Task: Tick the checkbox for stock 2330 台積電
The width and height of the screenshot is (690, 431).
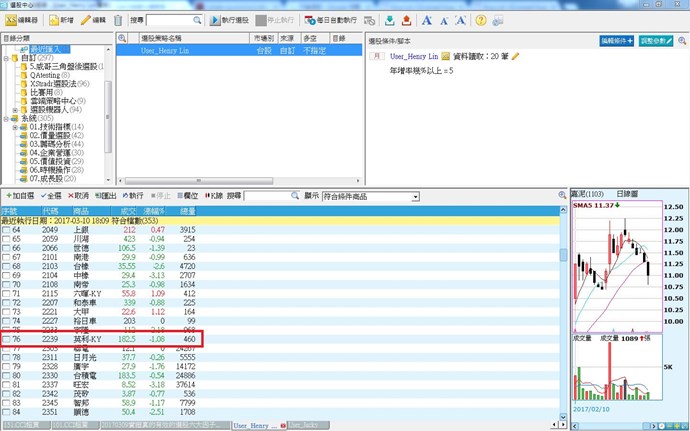Action: [x=6, y=372]
